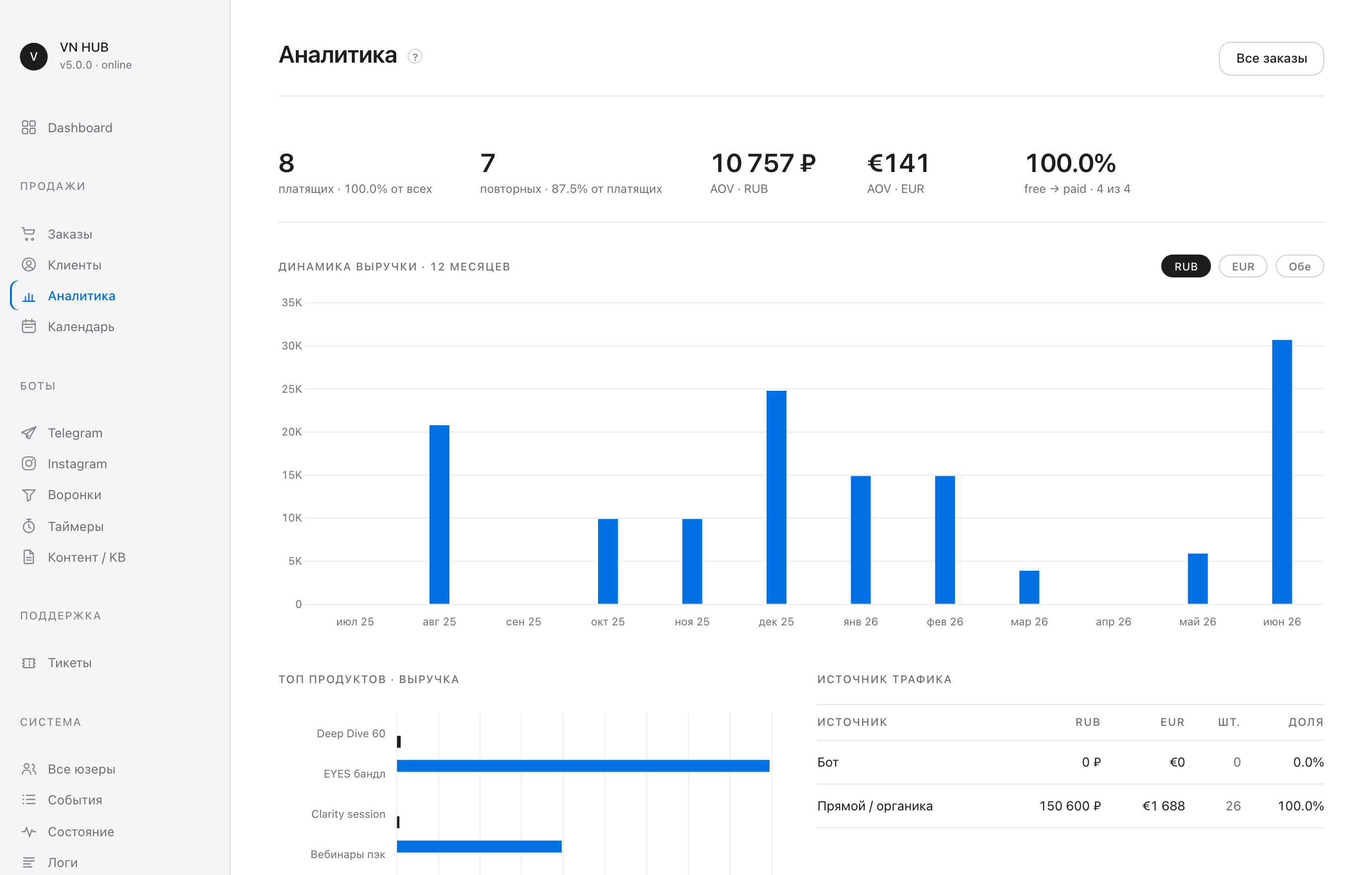The width and height of the screenshot is (1372, 875).
Task: Click the мар 26 revenue bar
Action: [x=1029, y=587]
